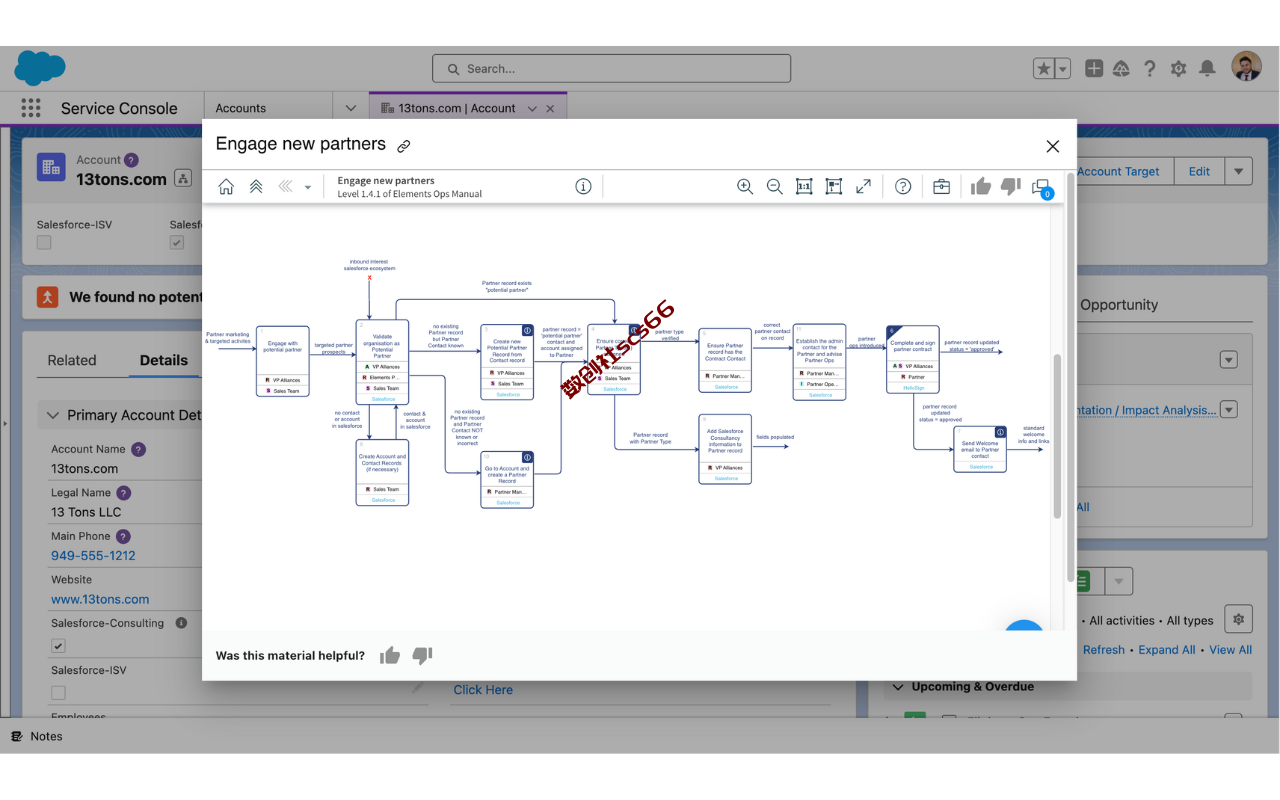The image size is (1280, 800).
Task: Copy link beside Engage new partners title
Action: 404,146
